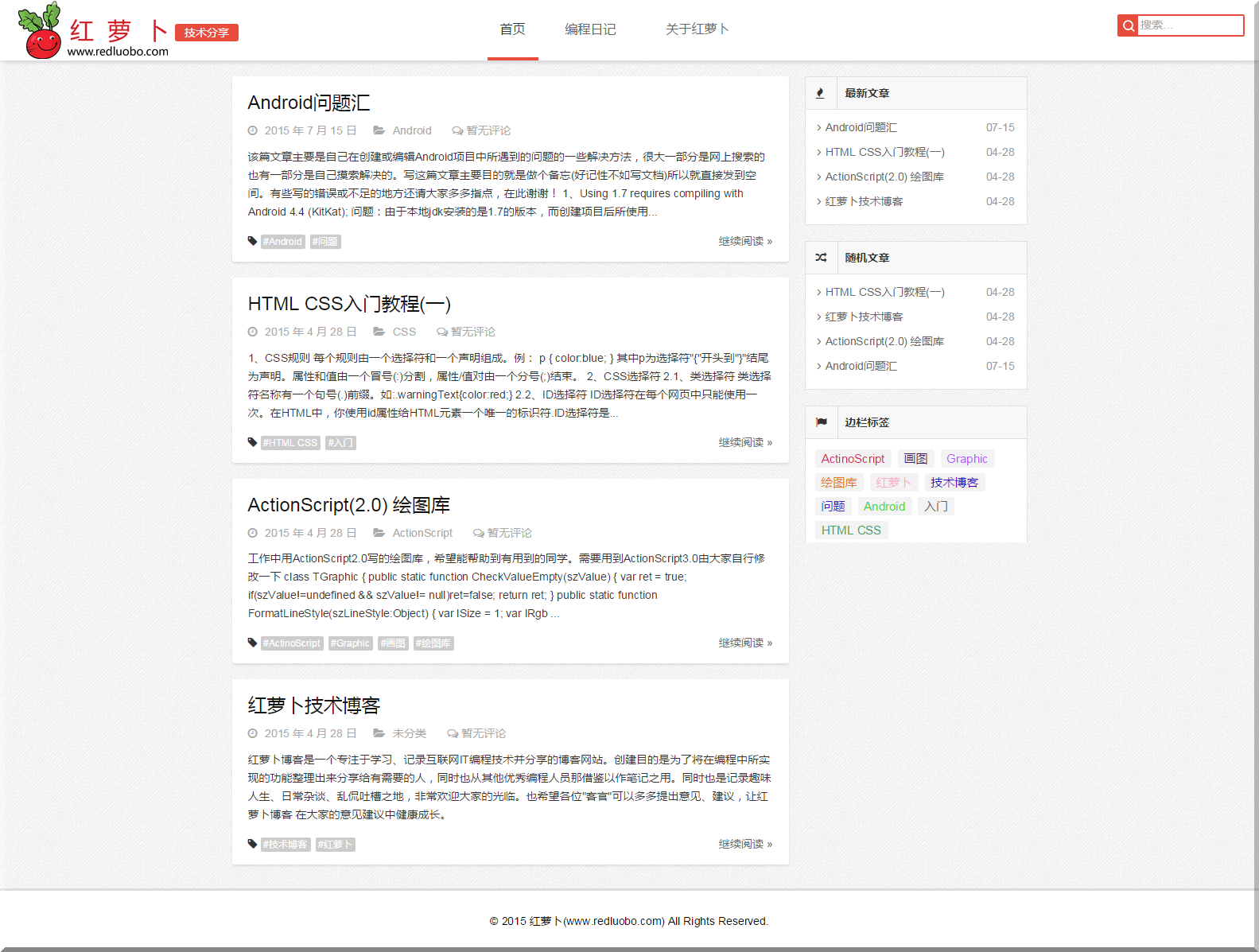Image resolution: width=1259 pixels, height=952 pixels.
Task: Click 继续阅读 on the HTML CSS post
Action: (745, 442)
